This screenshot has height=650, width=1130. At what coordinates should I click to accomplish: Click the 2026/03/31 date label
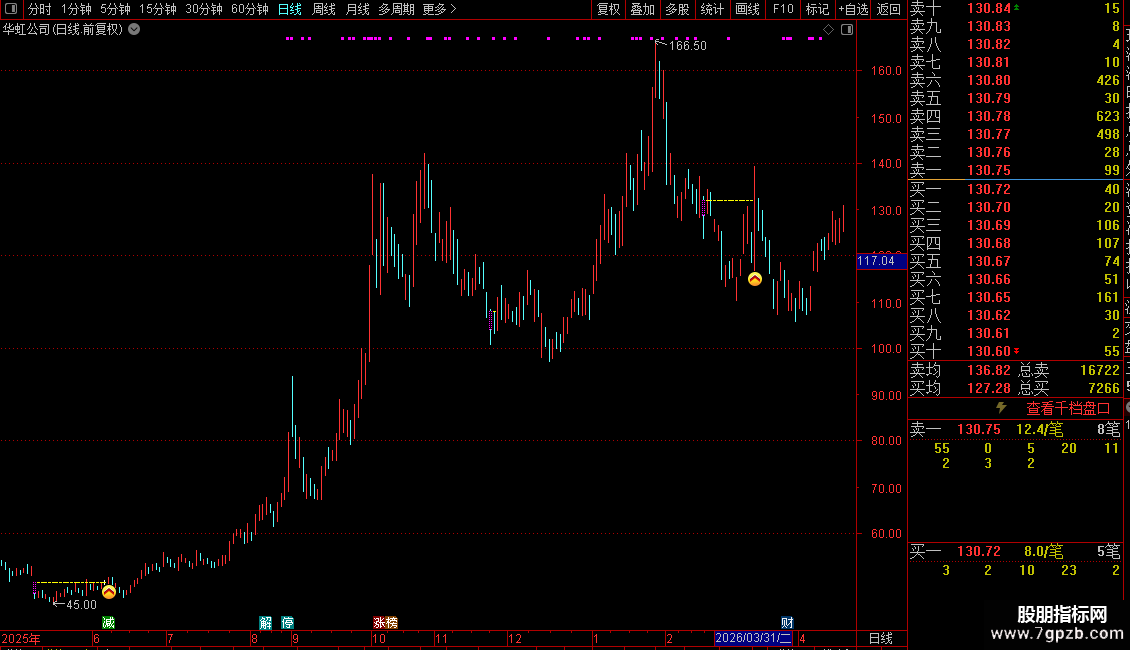pyautogui.click(x=753, y=638)
